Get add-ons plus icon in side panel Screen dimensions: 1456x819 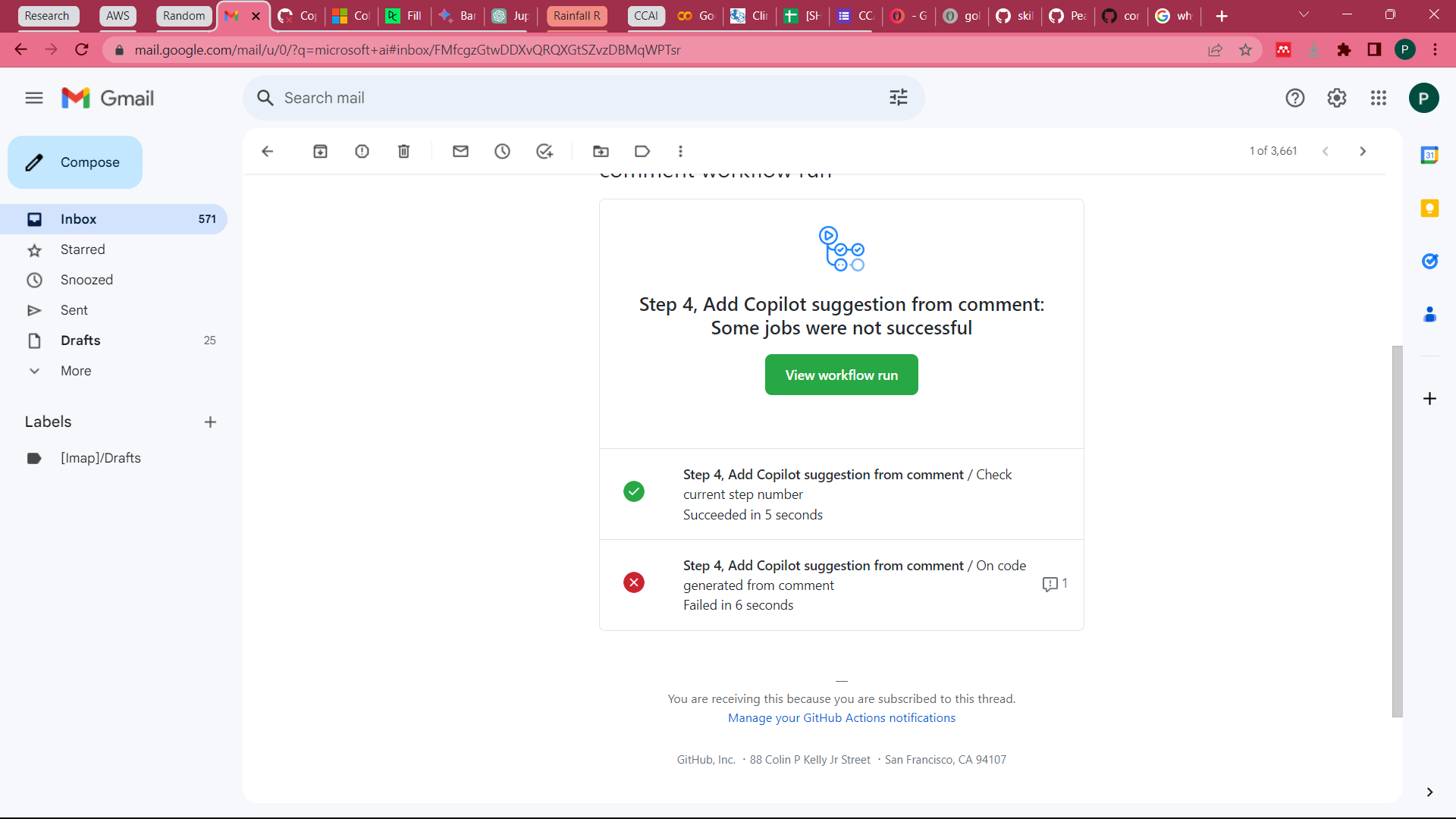click(x=1429, y=399)
